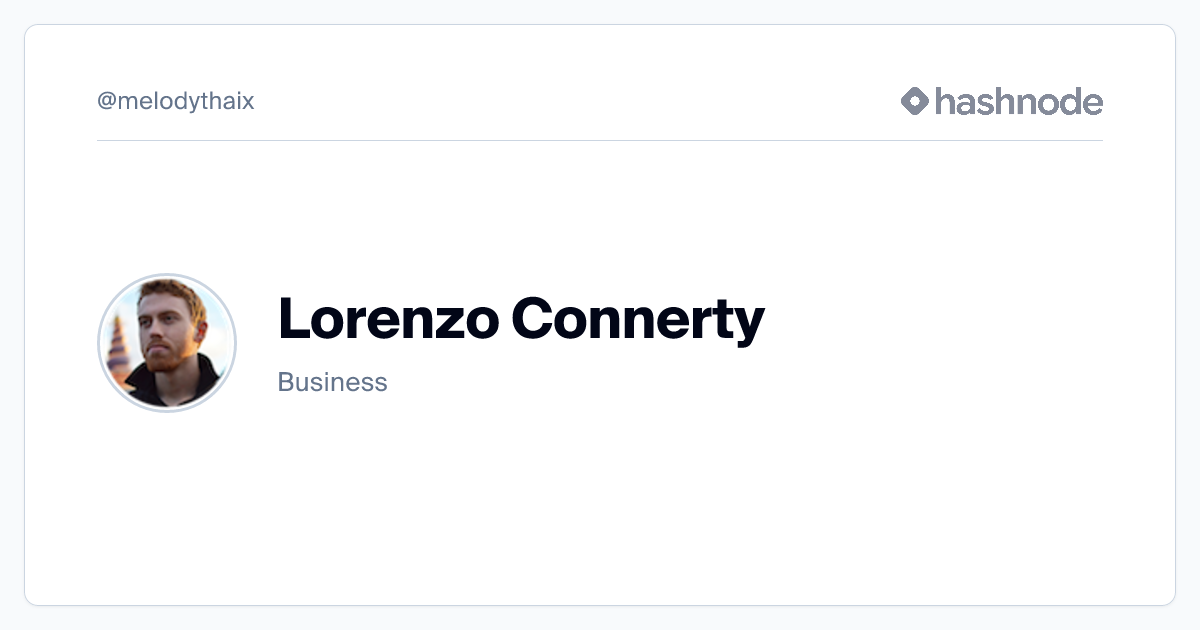Select the word "Lorenzo" in the heading
This screenshot has width=1200, height=630.
tap(389, 318)
